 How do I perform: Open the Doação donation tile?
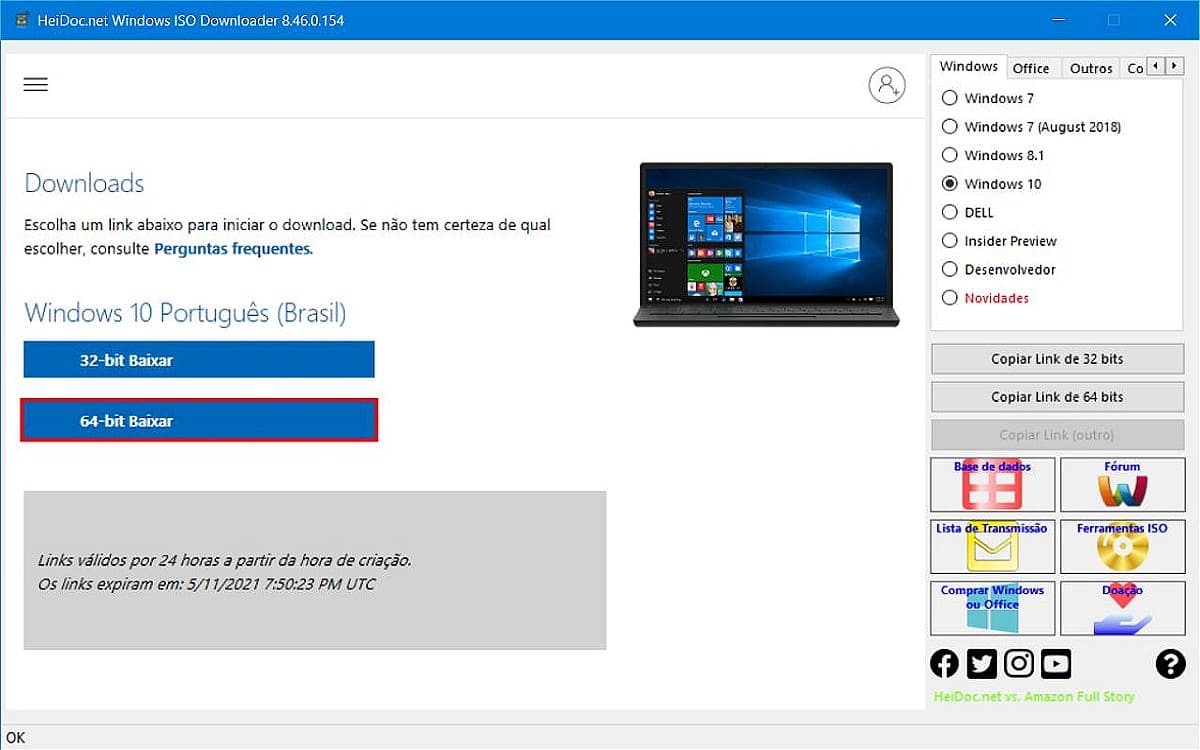pyautogui.click(x=1122, y=609)
